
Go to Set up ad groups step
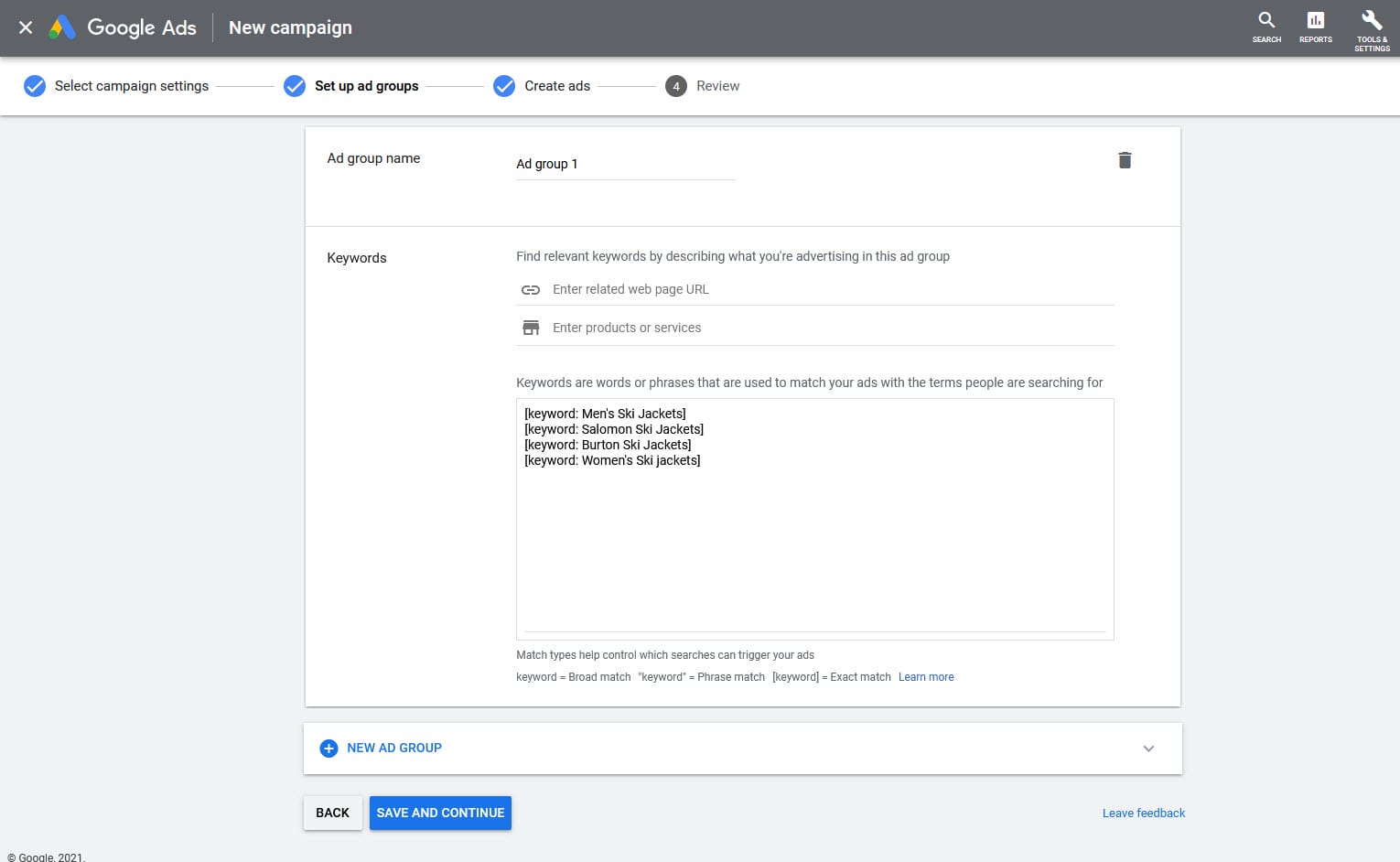(x=367, y=86)
